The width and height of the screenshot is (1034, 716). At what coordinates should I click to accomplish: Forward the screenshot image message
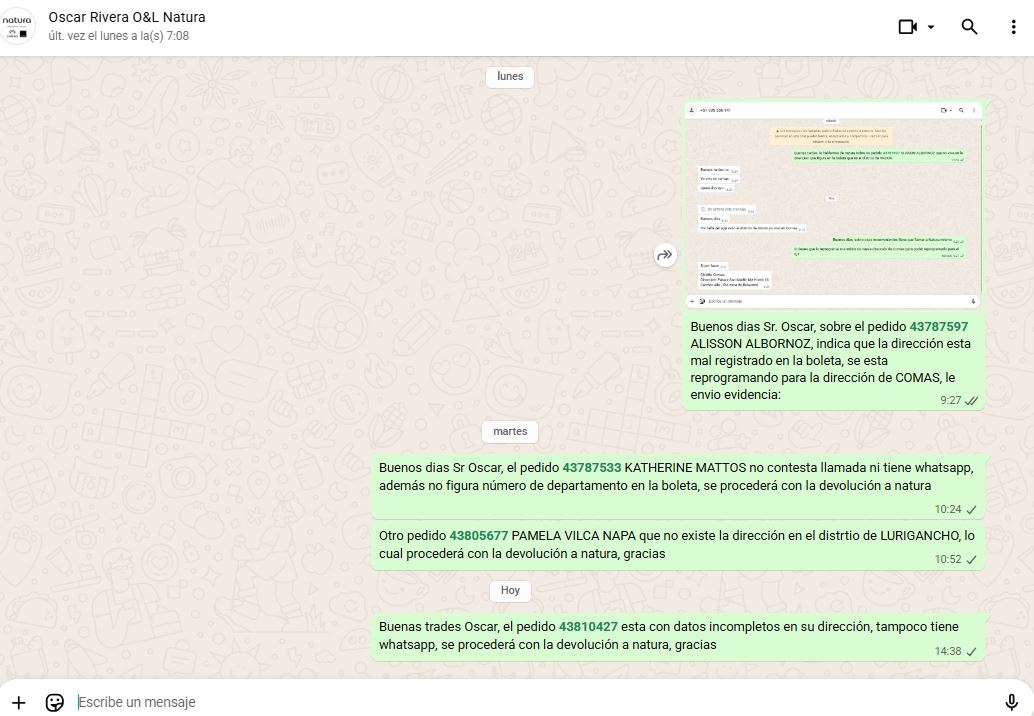tap(665, 256)
